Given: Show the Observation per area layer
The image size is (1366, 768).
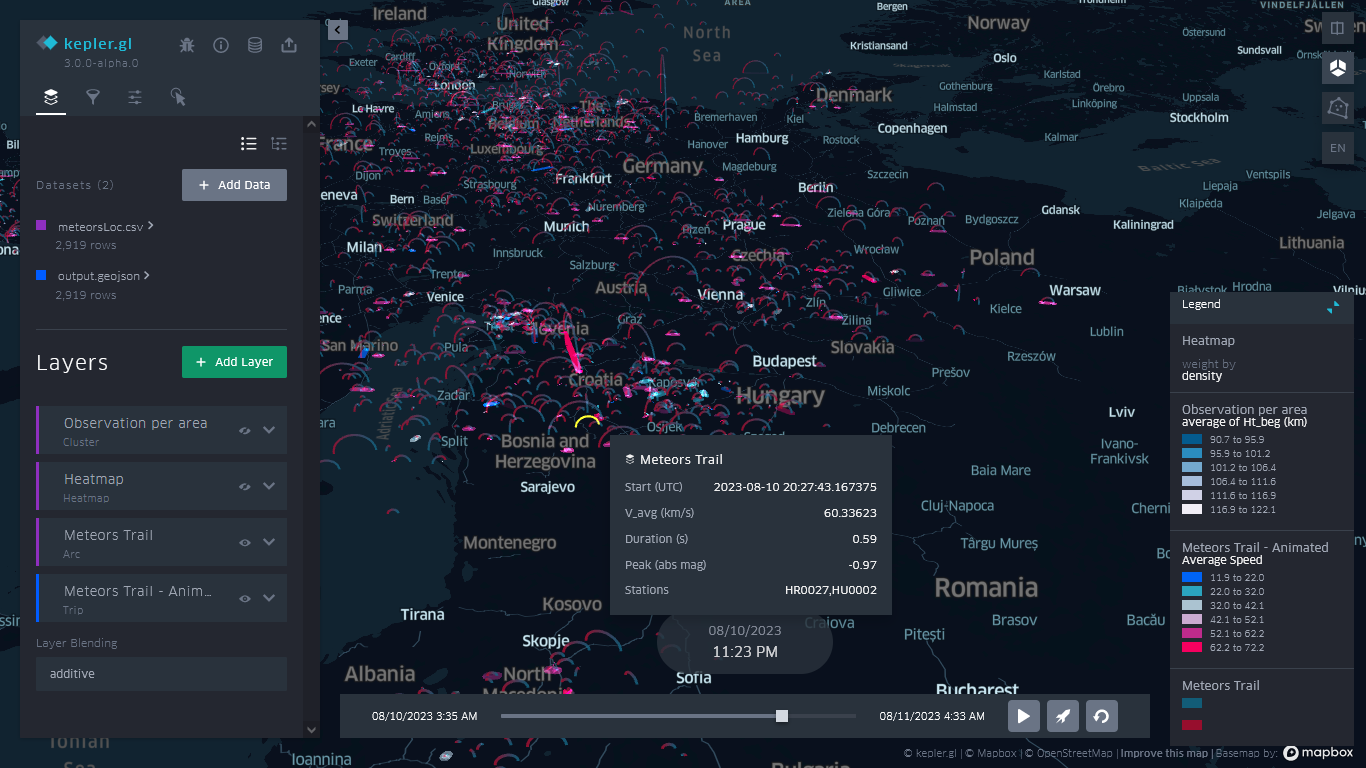Looking at the screenshot, I should (245, 430).
